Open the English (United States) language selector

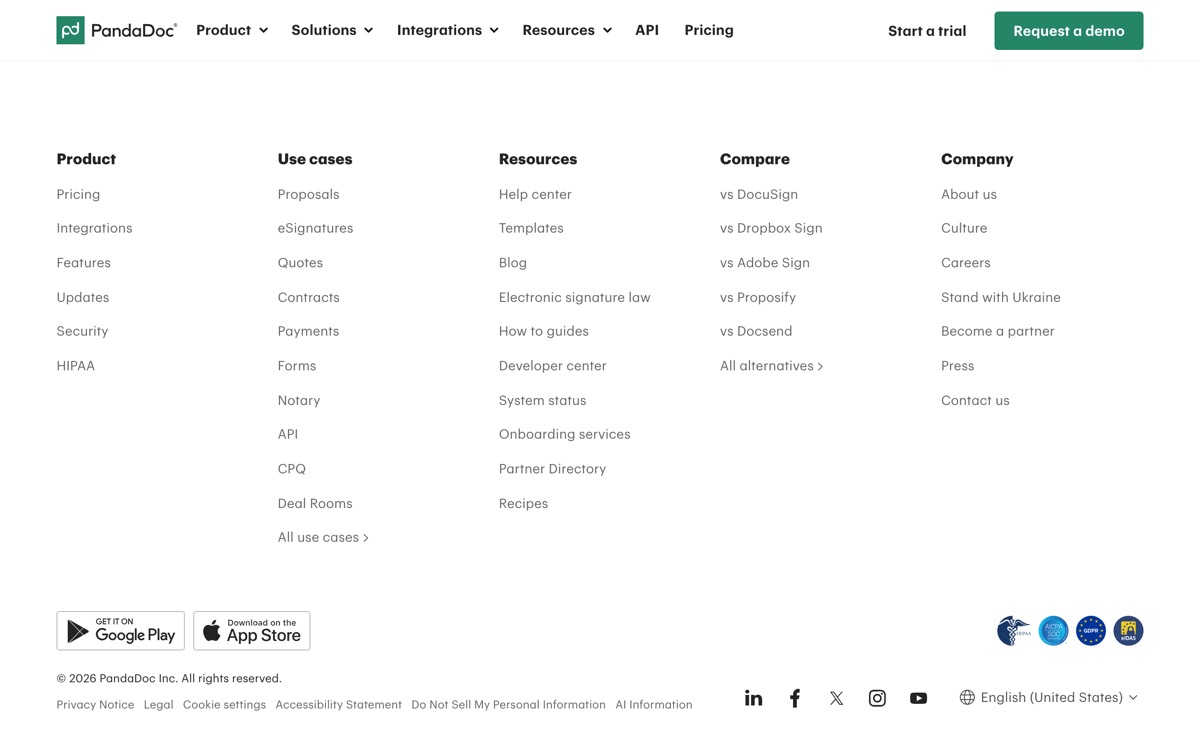1049,698
